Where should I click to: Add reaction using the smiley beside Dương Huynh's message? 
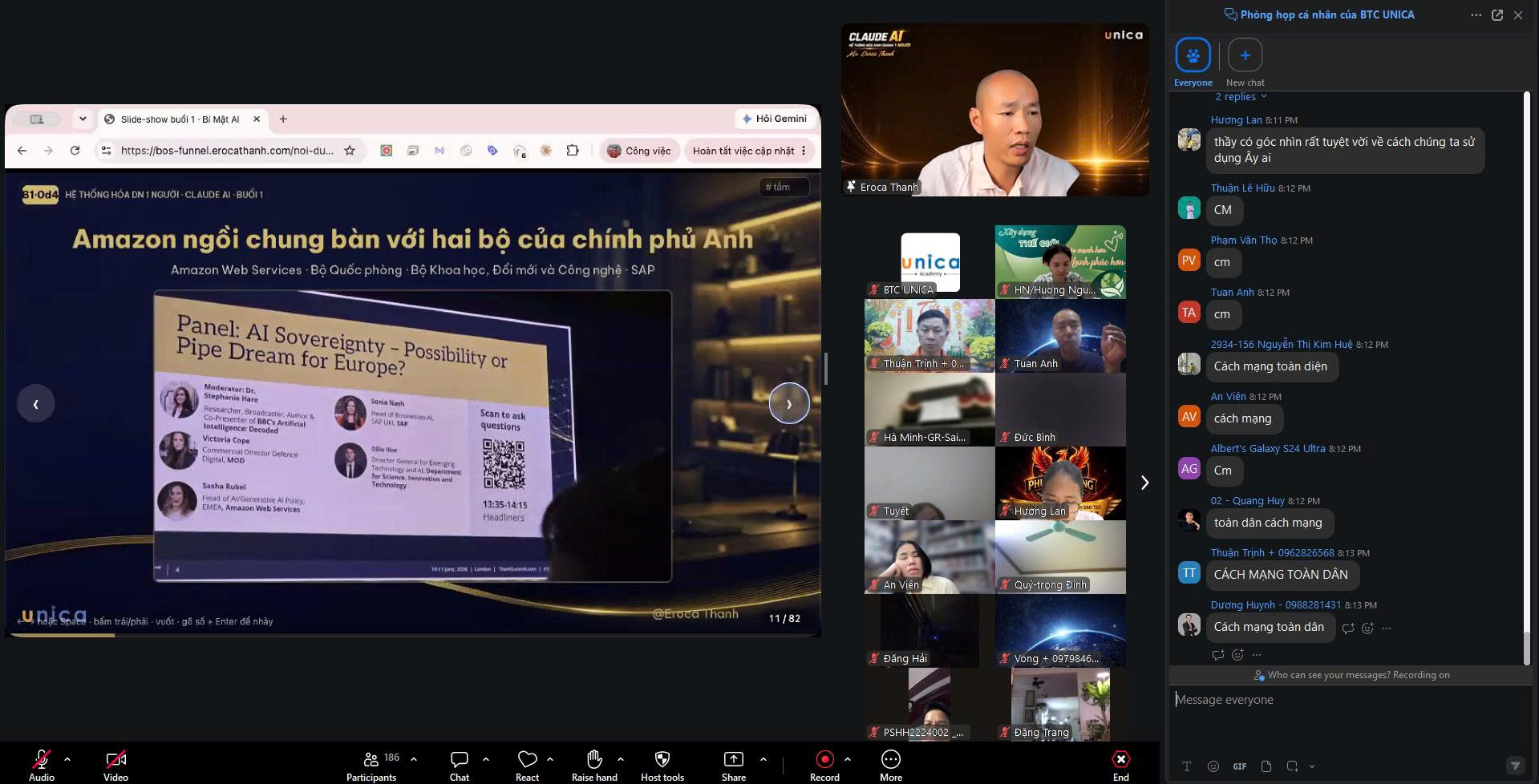pos(1367,628)
